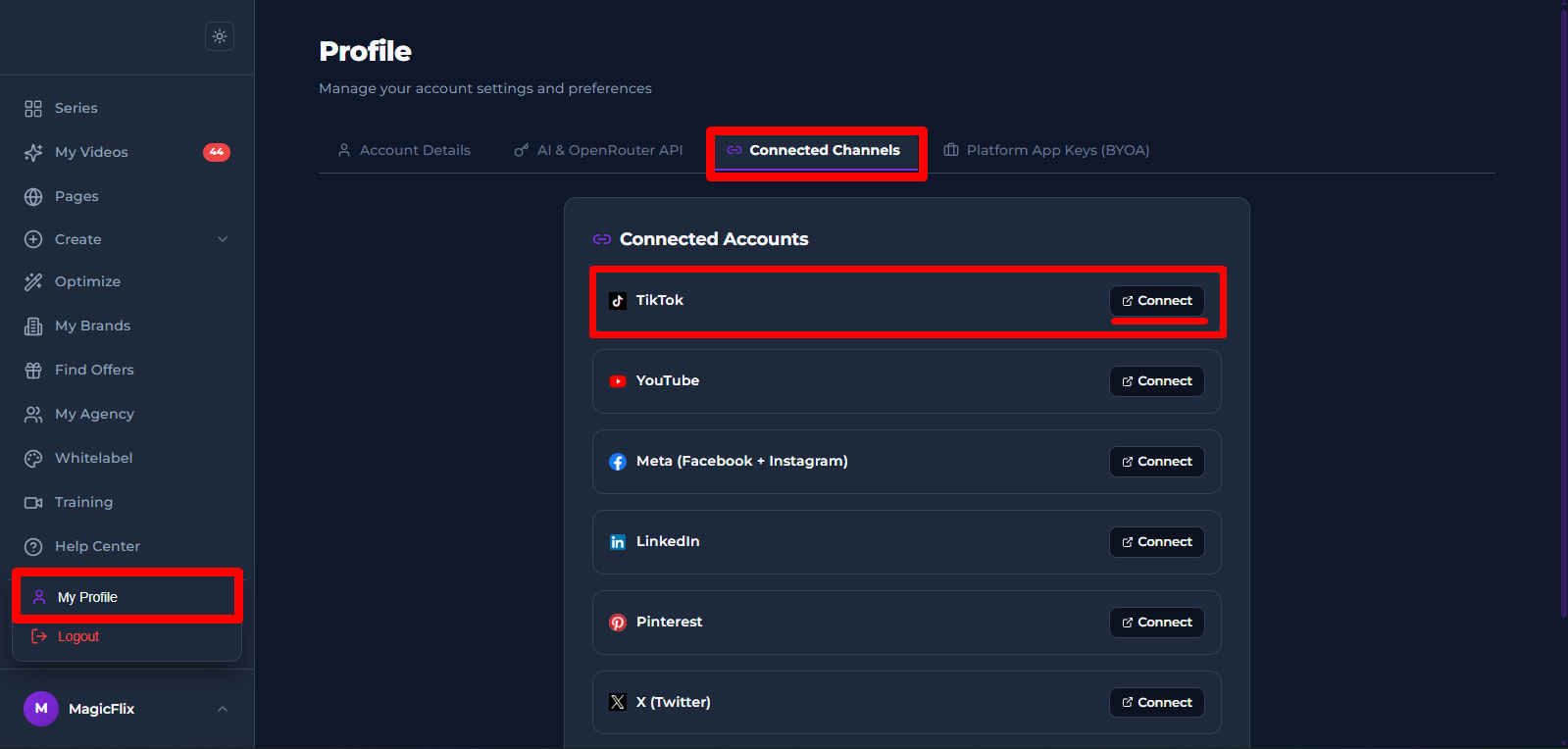Open the Platform App Keys (BYOA) tab
Viewport: 1568px width, 749px height.
(1046, 150)
